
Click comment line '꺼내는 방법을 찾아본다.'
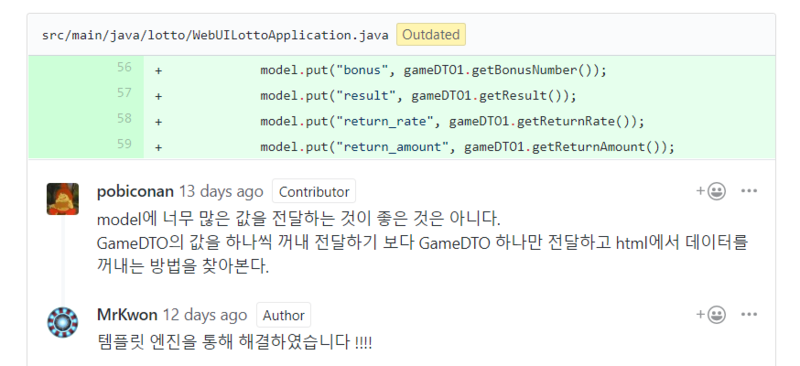coord(183,266)
